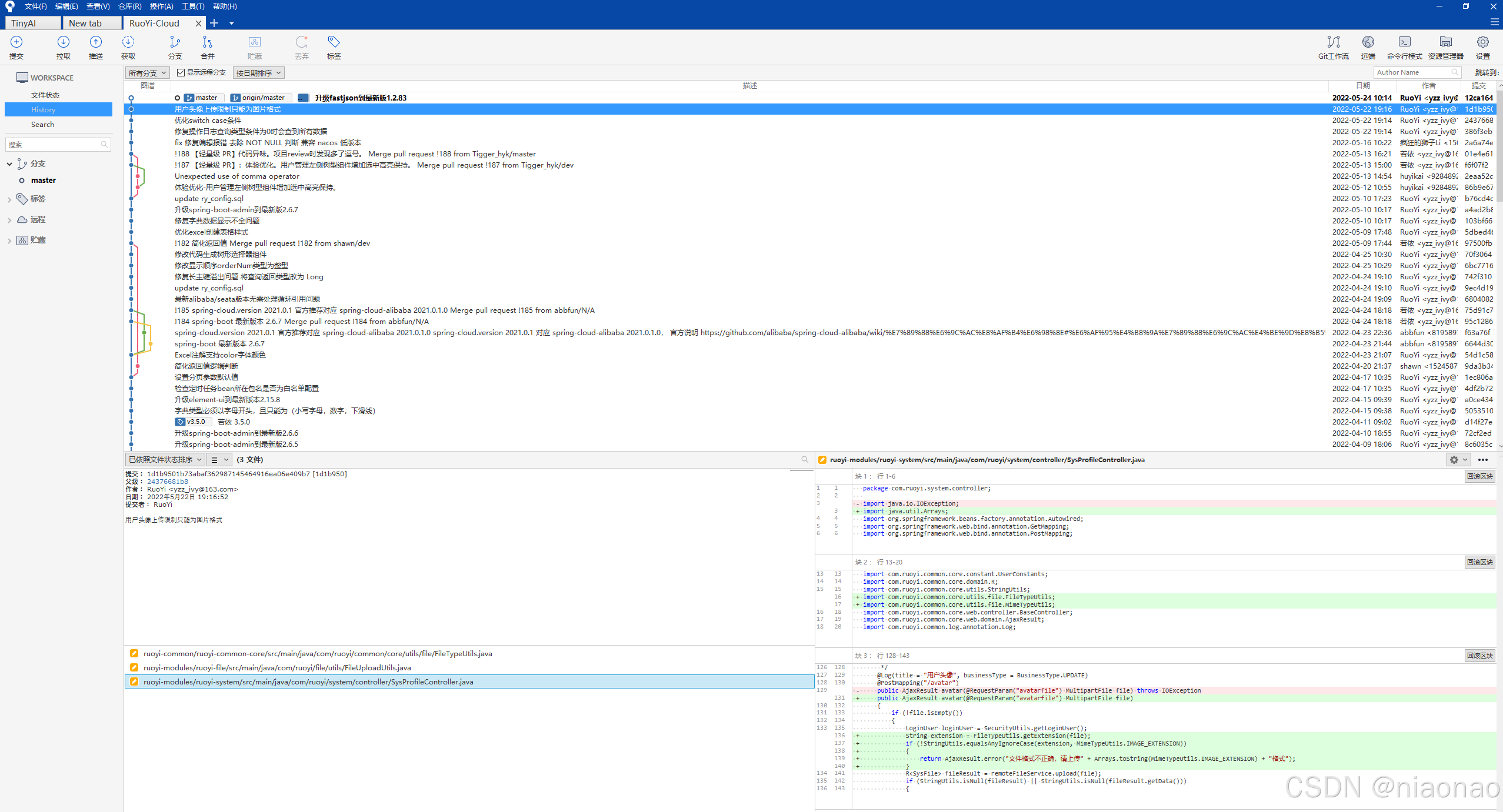Click parent commit link 24376681b8

pyautogui.click(x=168, y=482)
